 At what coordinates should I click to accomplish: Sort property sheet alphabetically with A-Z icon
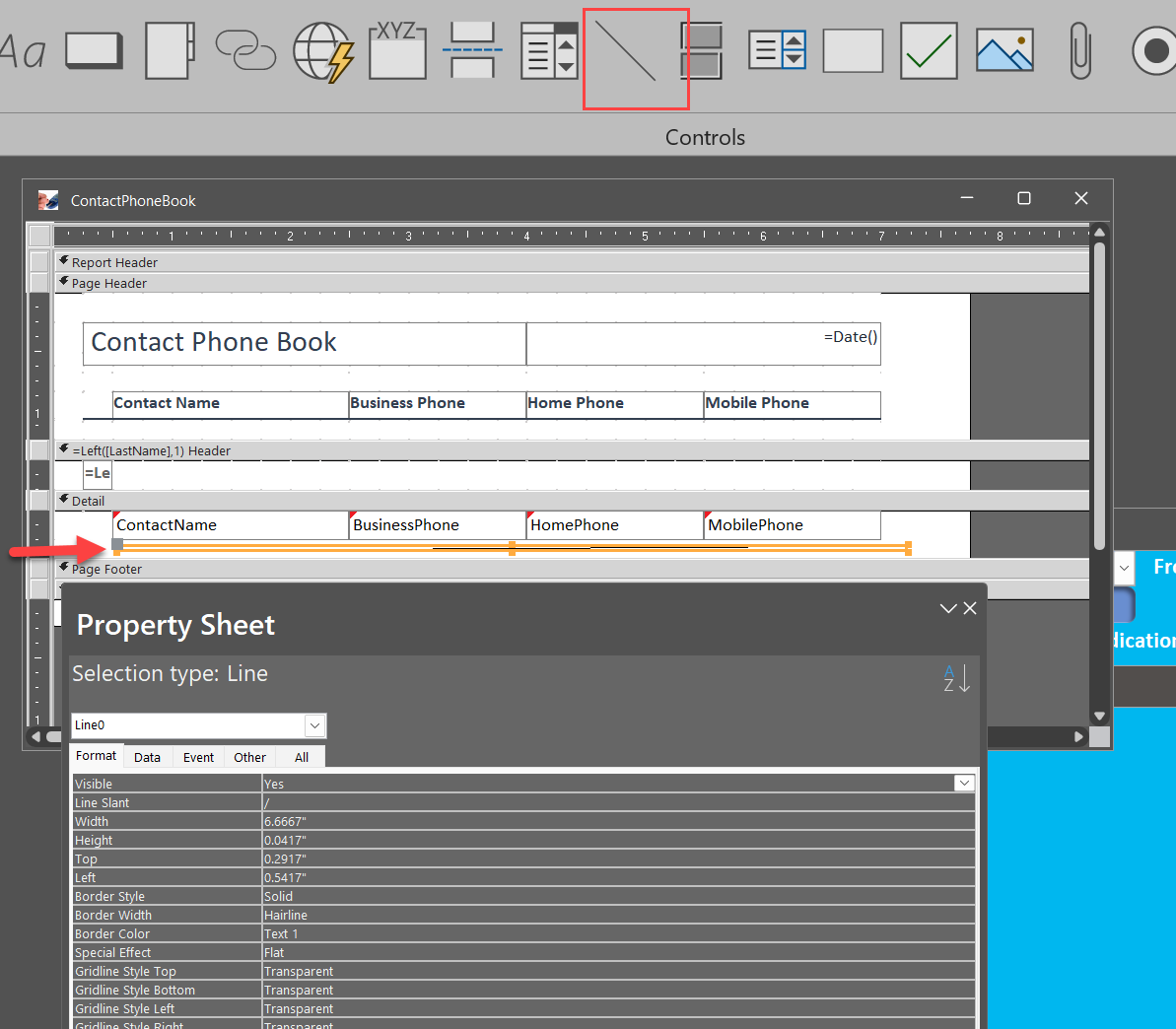pos(955,678)
